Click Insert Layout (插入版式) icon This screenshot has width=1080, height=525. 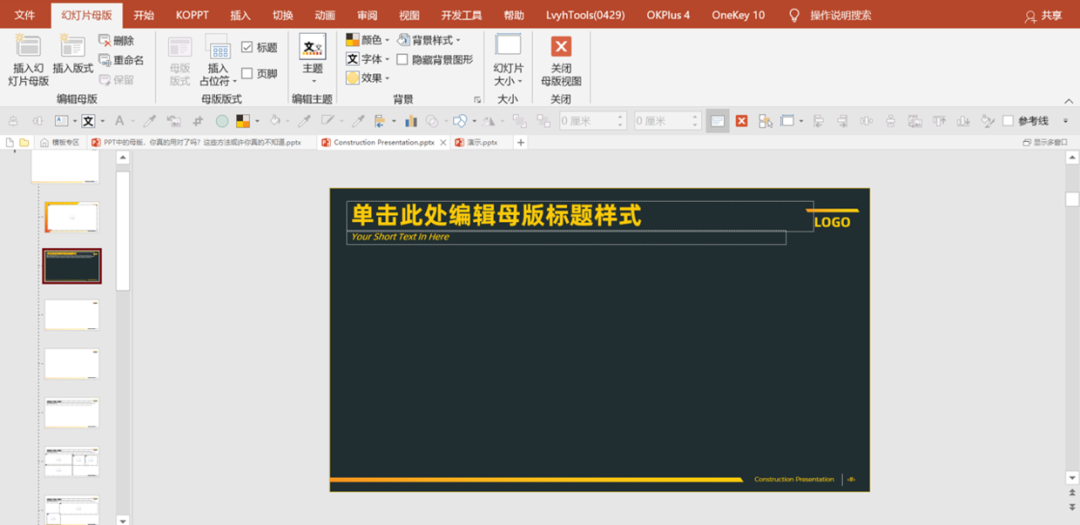[72, 47]
